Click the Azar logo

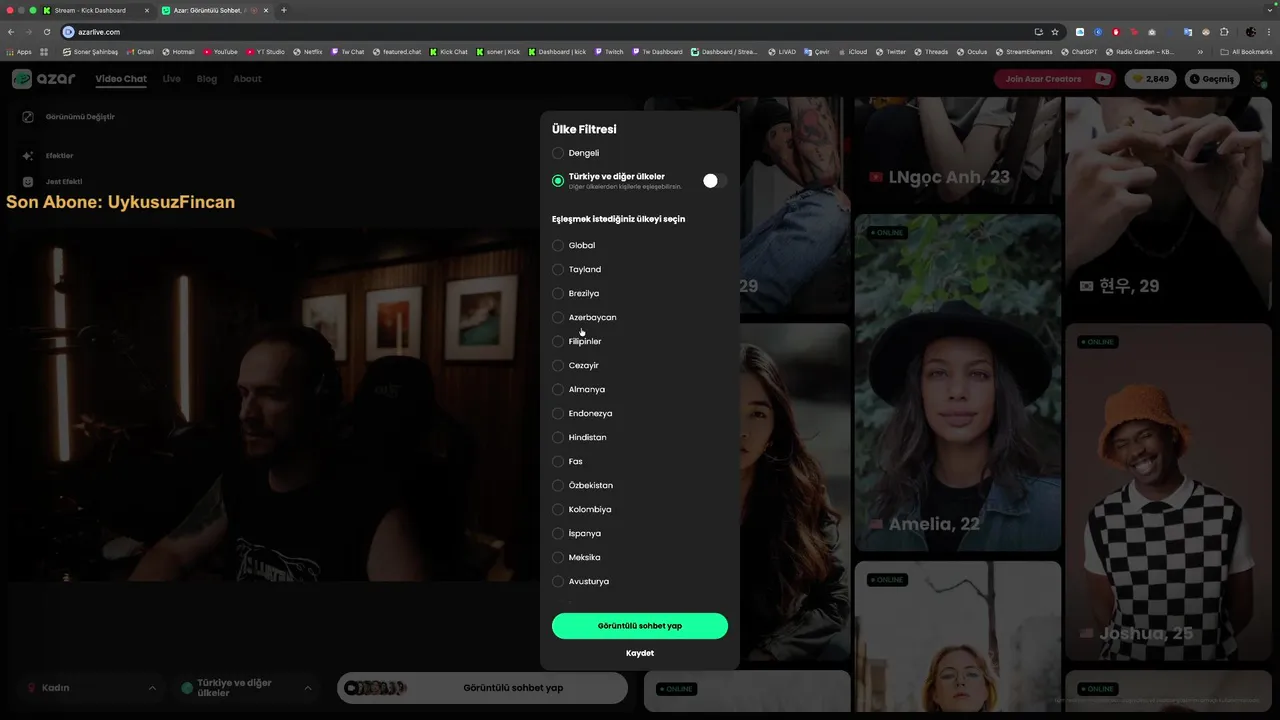tap(44, 79)
